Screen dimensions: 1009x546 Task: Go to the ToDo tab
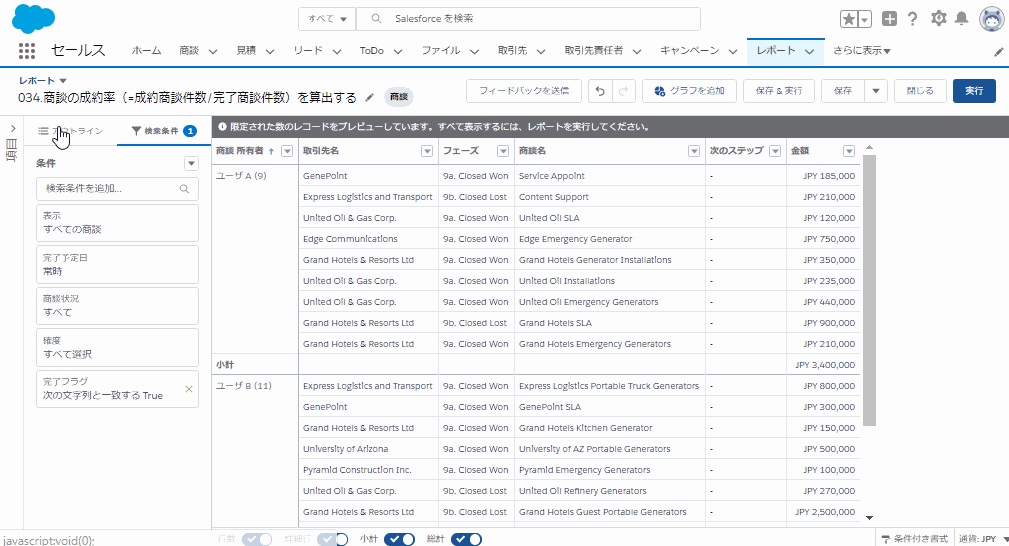tap(371, 50)
